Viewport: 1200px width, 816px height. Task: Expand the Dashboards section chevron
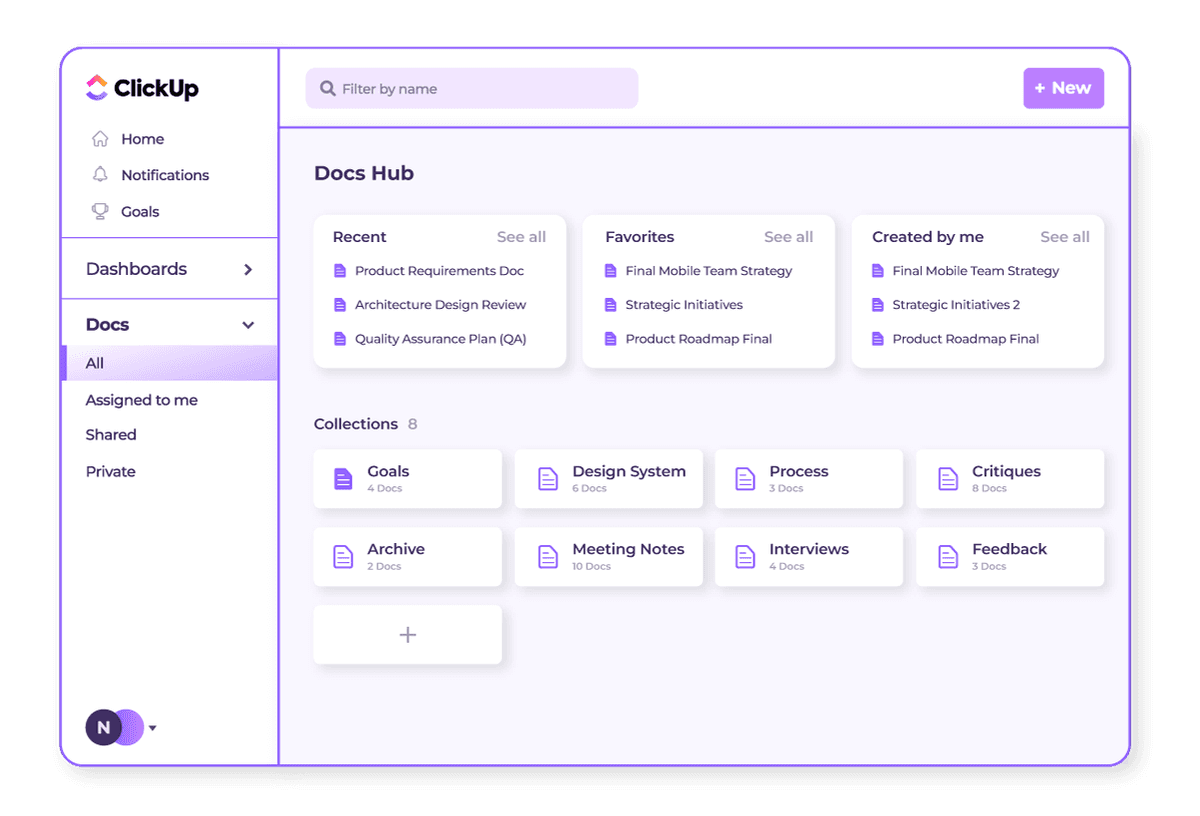click(248, 269)
